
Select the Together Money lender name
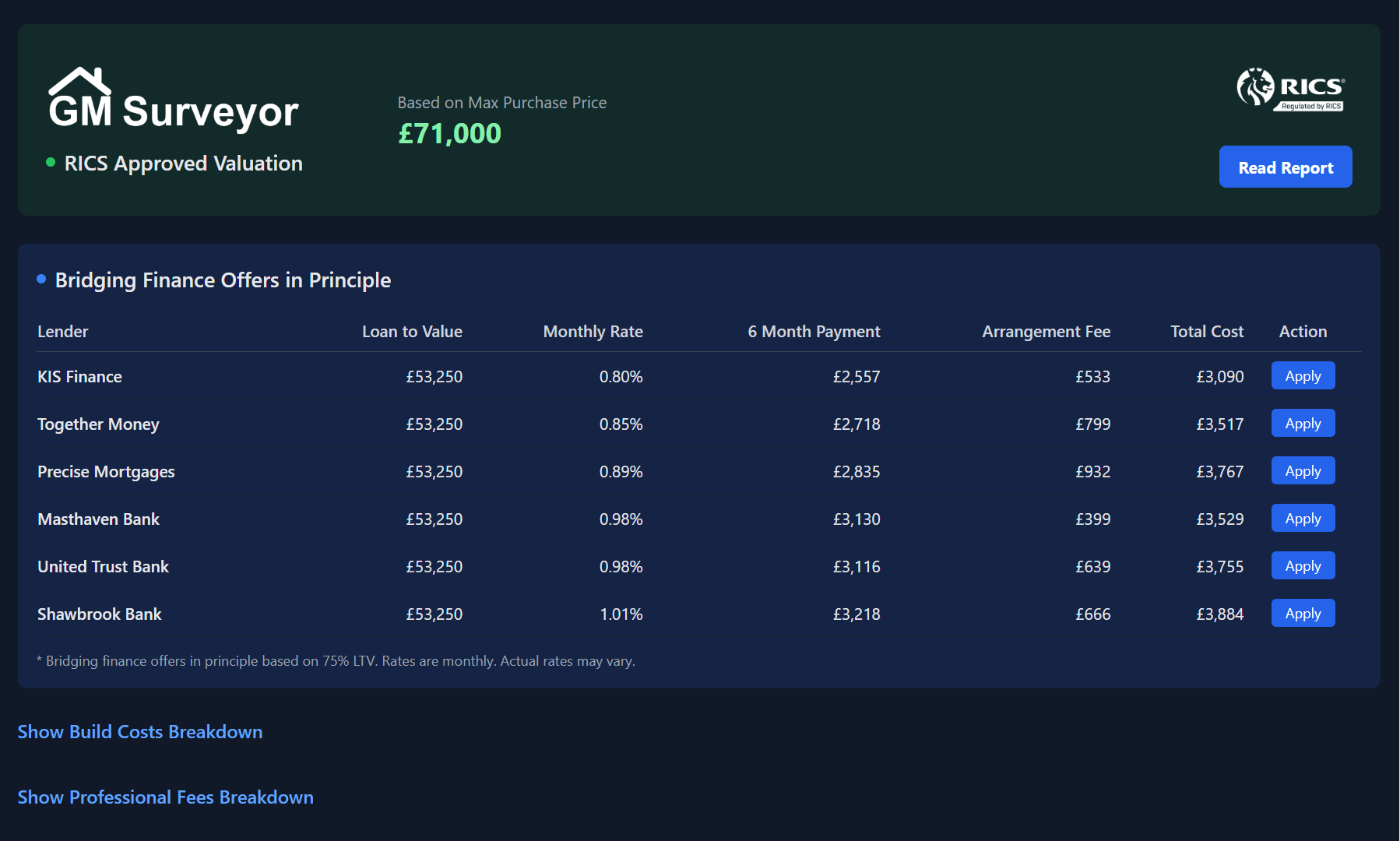tap(98, 424)
